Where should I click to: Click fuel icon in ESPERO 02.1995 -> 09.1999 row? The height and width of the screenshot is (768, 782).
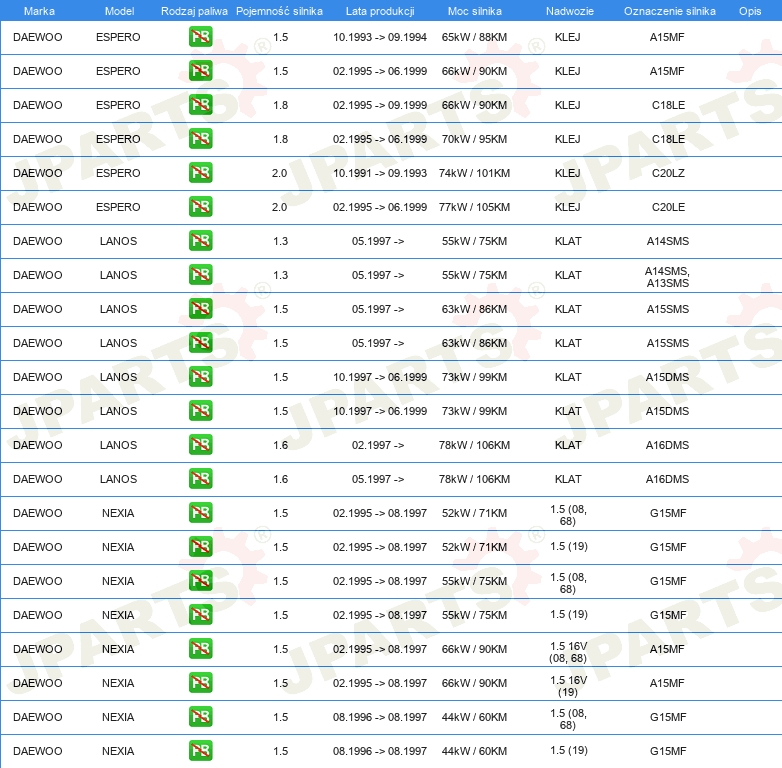200,105
